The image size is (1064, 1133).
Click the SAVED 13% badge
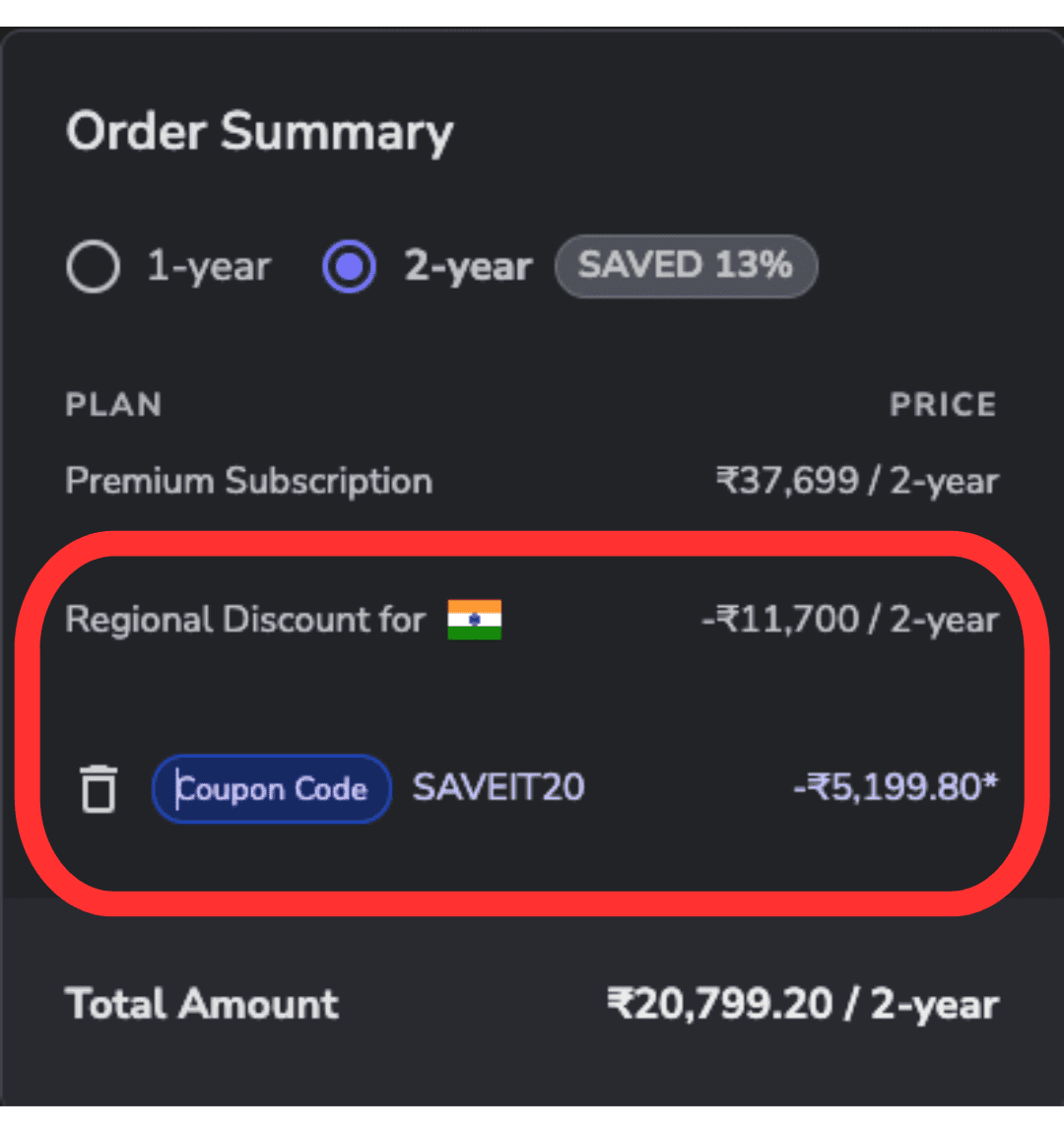click(x=686, y=265)
